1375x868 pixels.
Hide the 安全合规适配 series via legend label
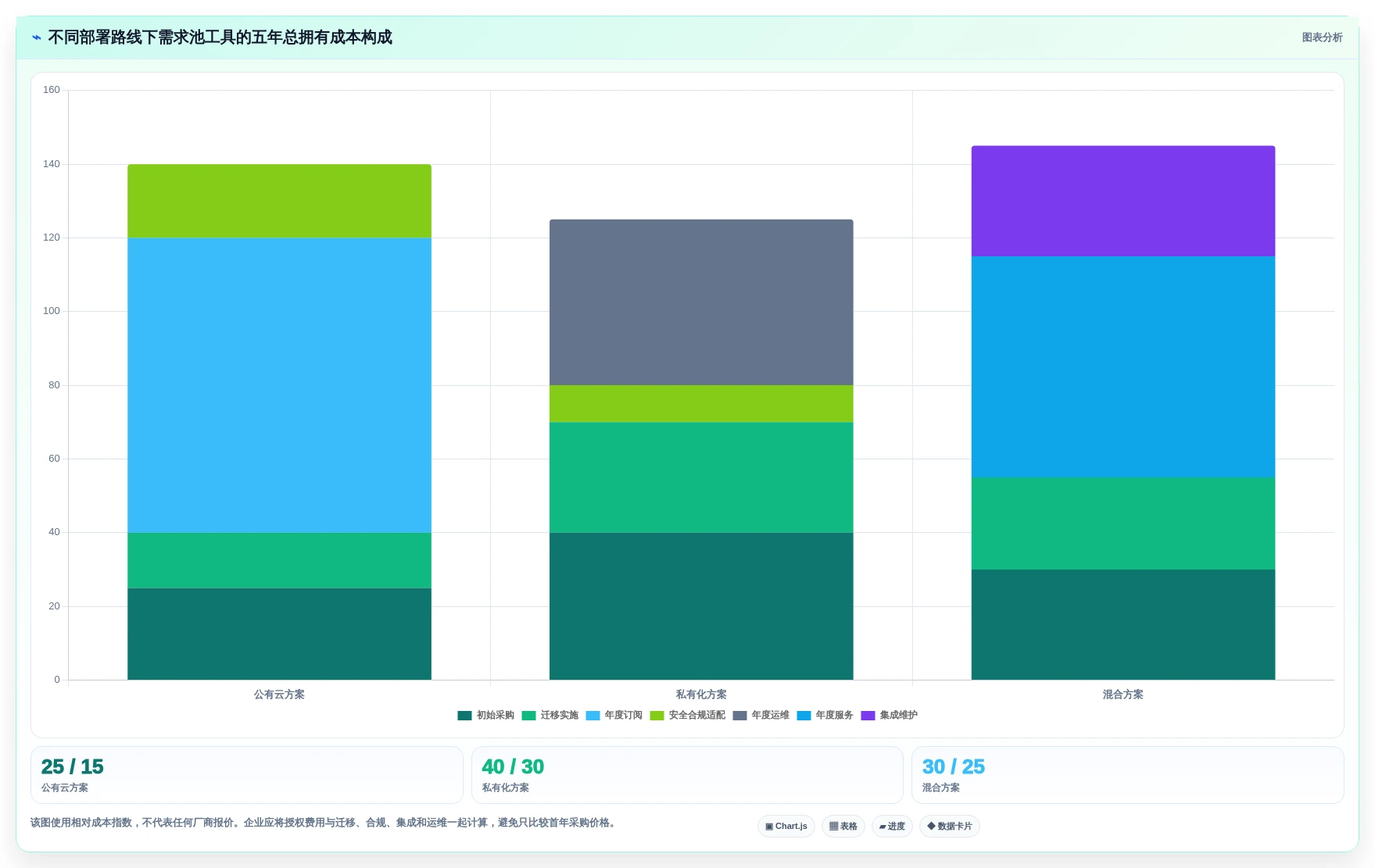pyautogui.click(x=696, y=716)
